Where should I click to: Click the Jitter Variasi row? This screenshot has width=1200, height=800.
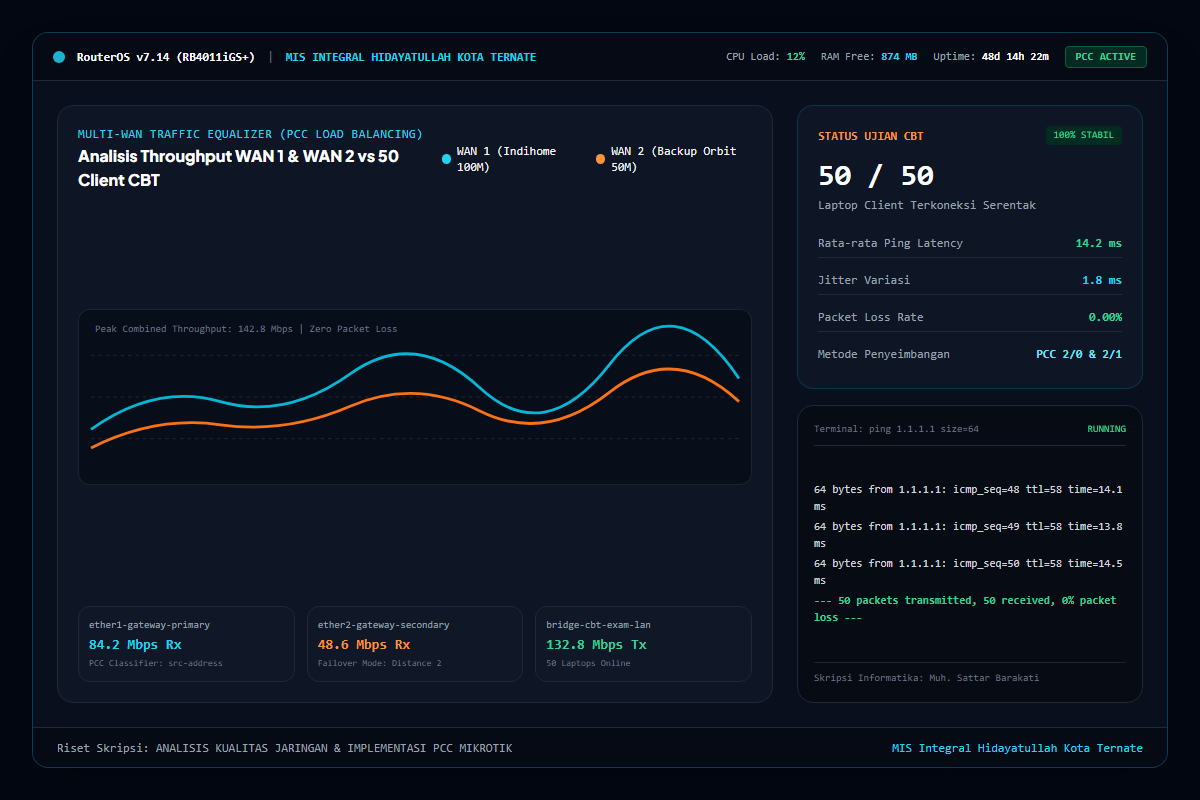coord(970,280)
